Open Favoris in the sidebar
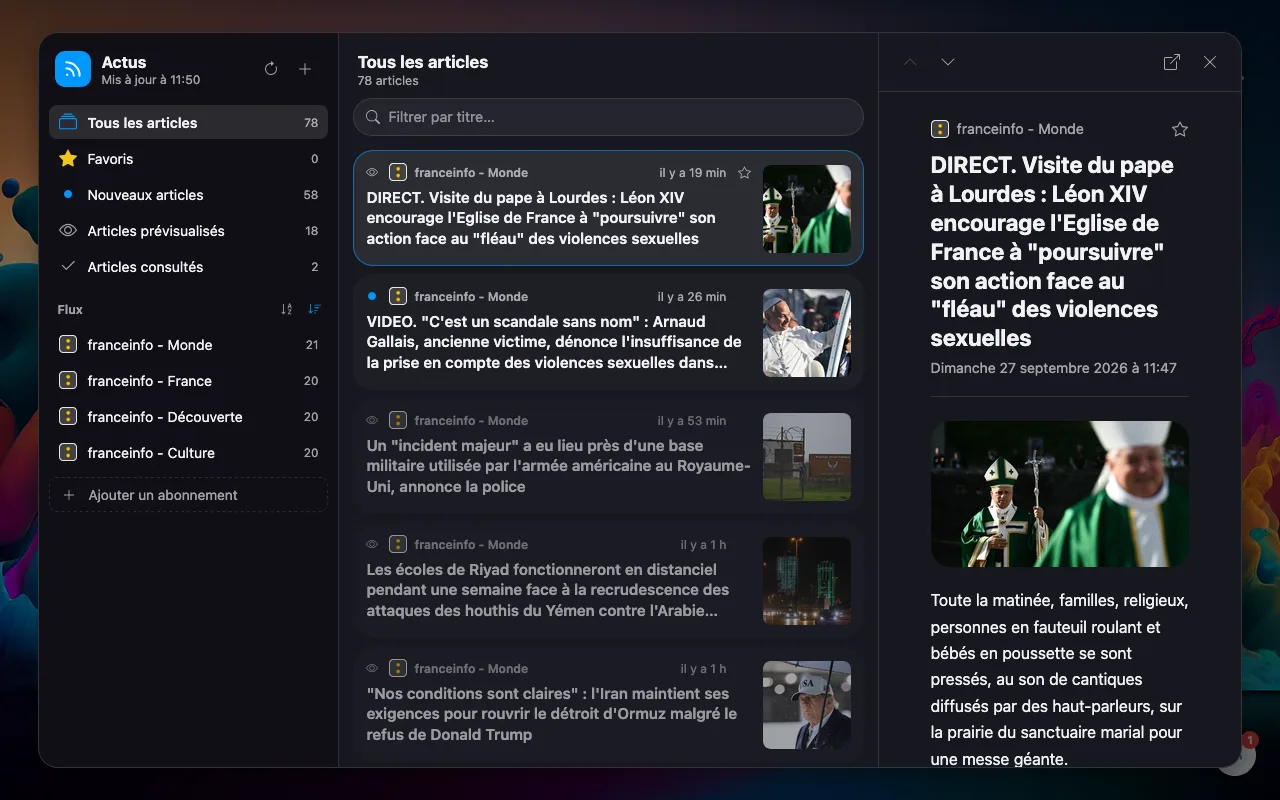 pos(188,158)
